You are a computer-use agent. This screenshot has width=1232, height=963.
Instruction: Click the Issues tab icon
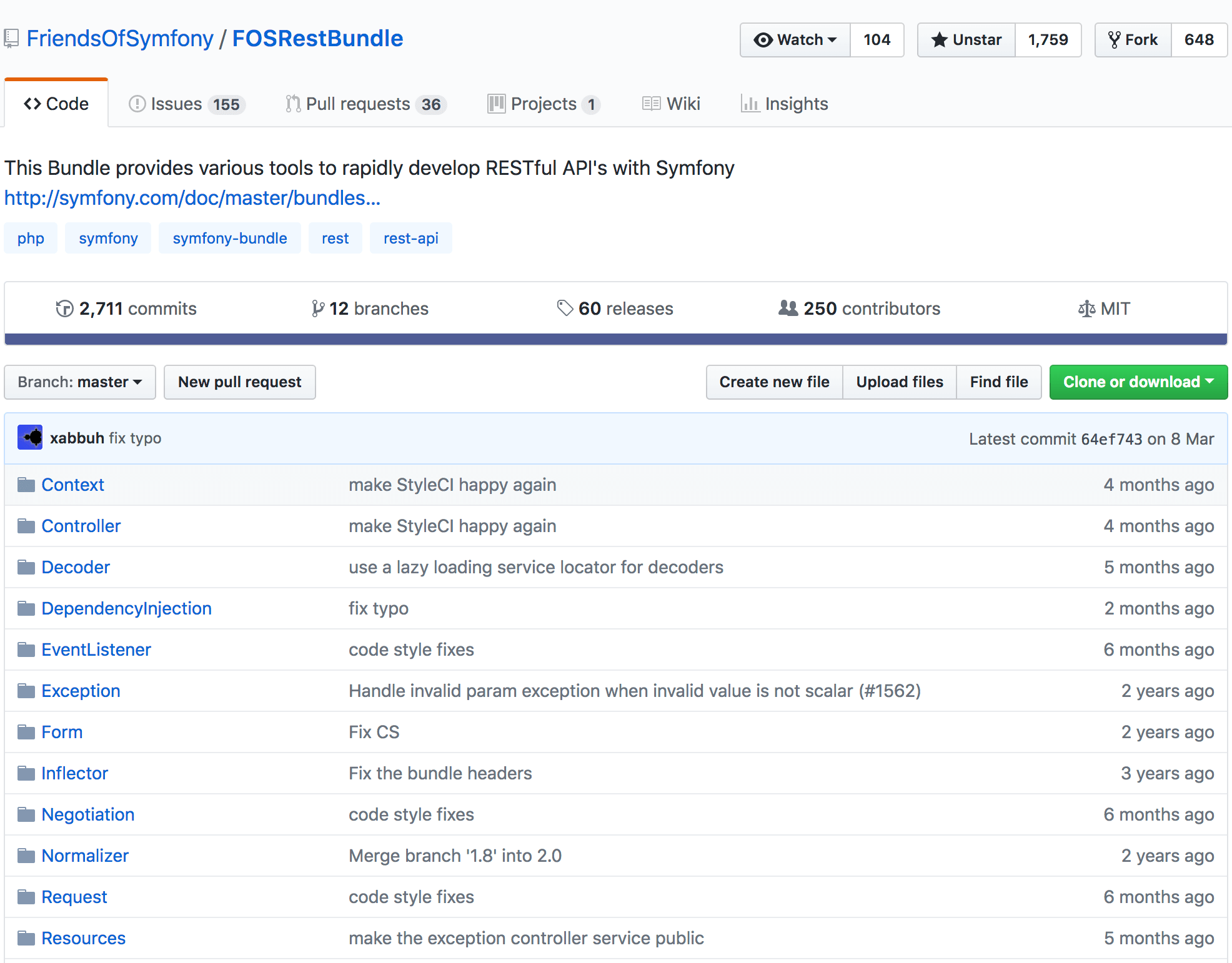click(137, 104)
